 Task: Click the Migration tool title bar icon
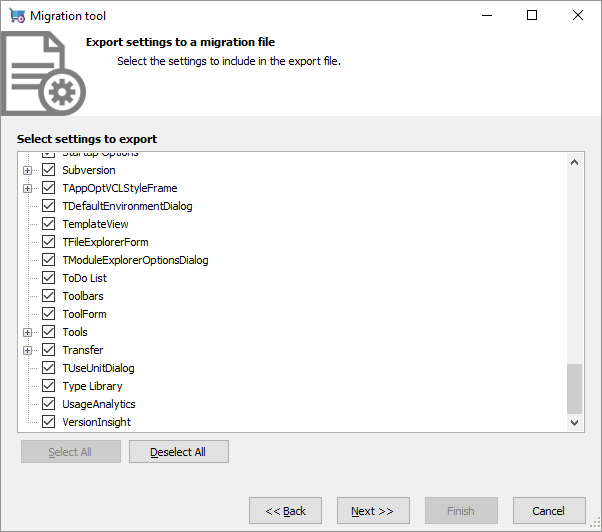click(17, 16)
